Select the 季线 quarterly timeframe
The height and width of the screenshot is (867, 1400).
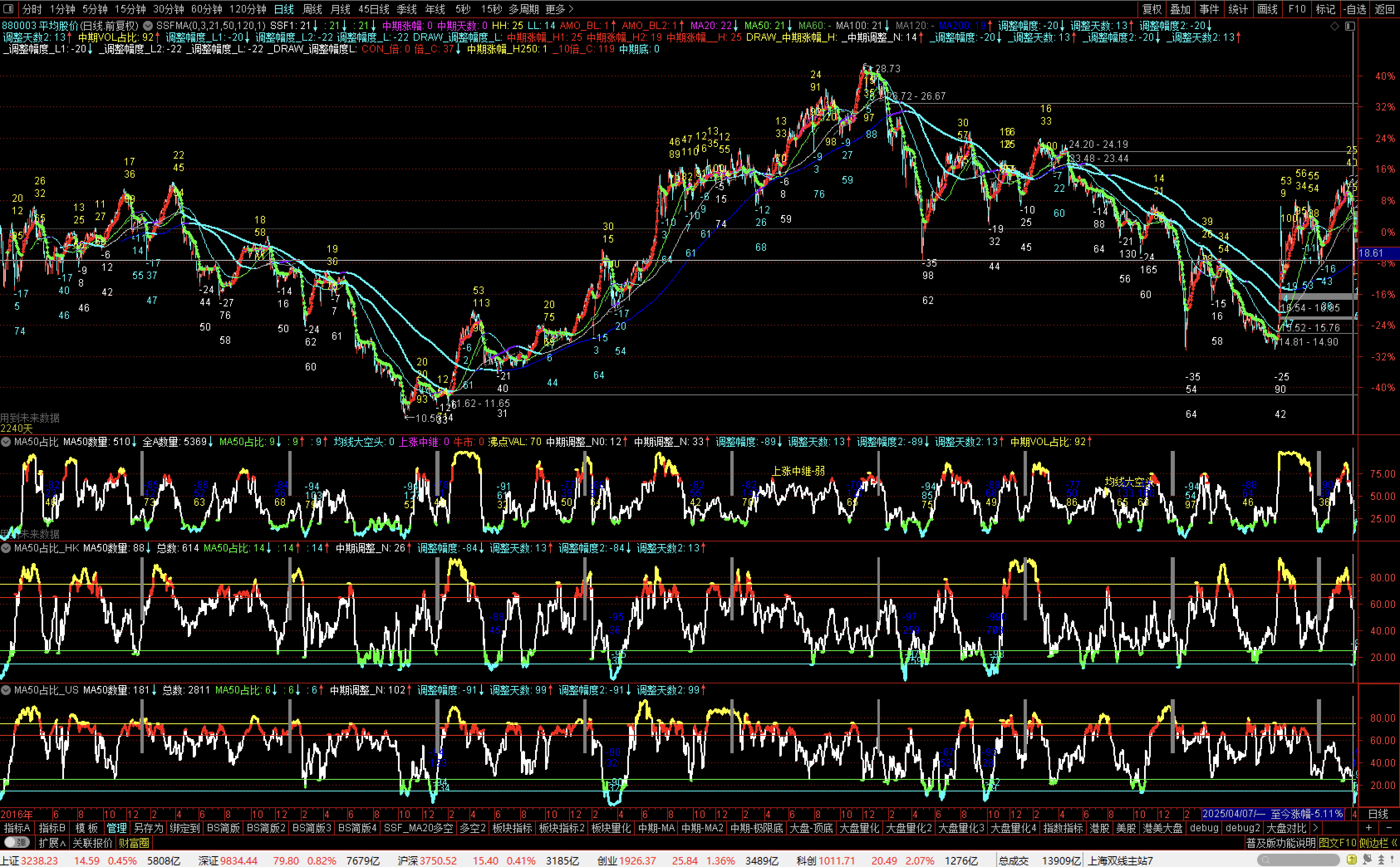pyautogui.click(x=407, y=9)
